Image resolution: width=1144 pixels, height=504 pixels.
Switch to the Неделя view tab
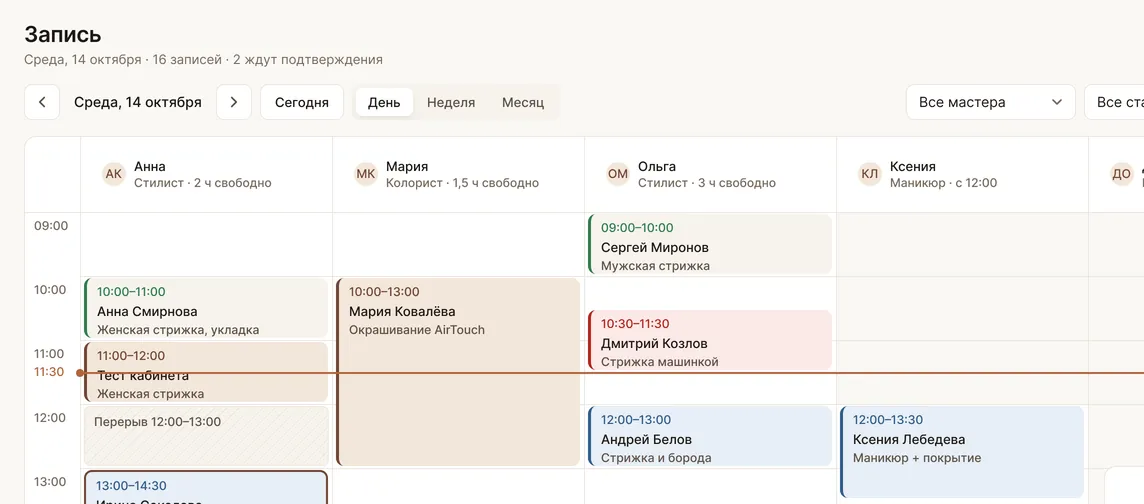(451, 102)
